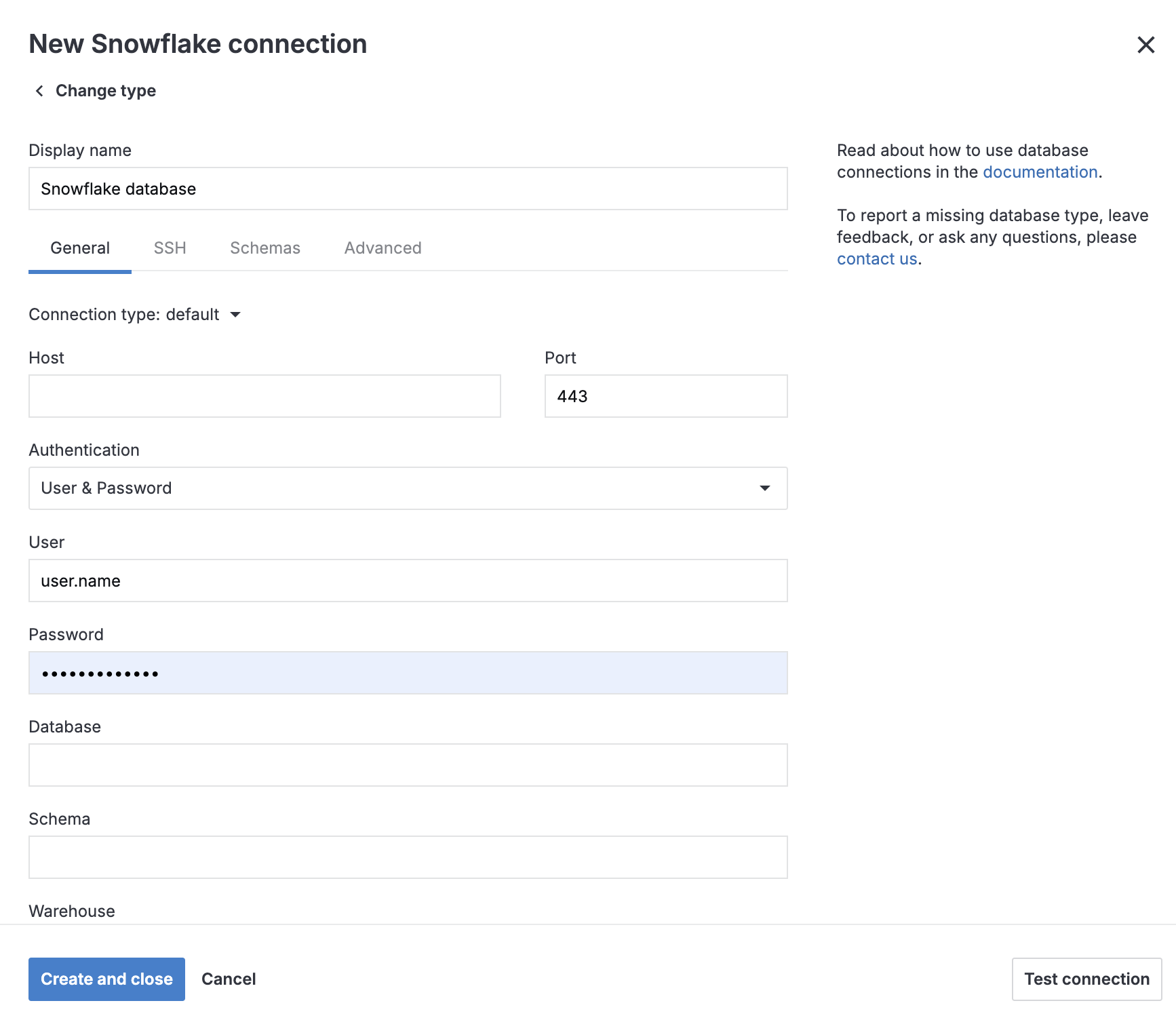Open the Authentication dropdown caret

[765, 488]
